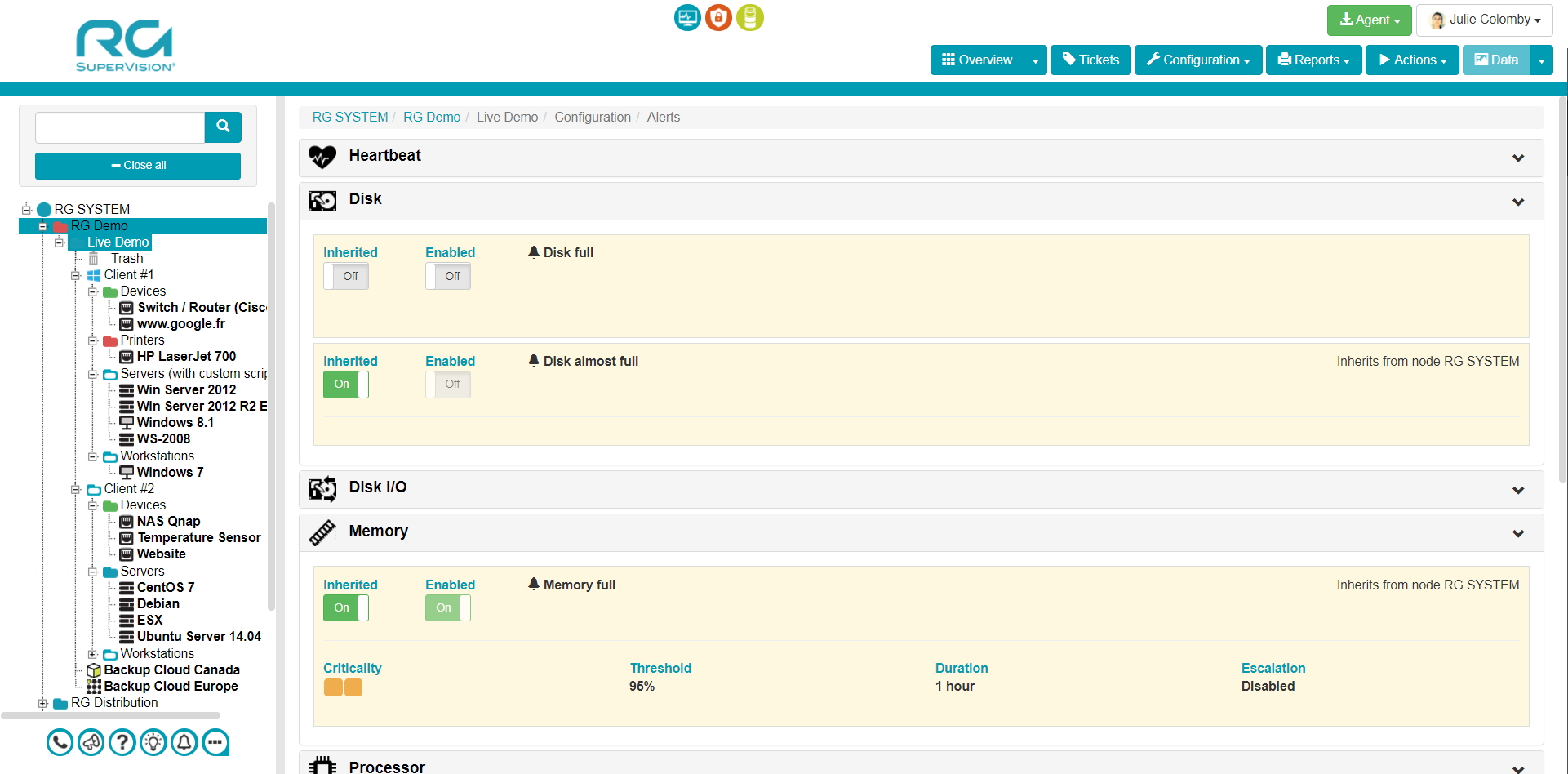Collapse the Heartbeat section
Screen dimensions: 1568x774
click(1518, 158)
